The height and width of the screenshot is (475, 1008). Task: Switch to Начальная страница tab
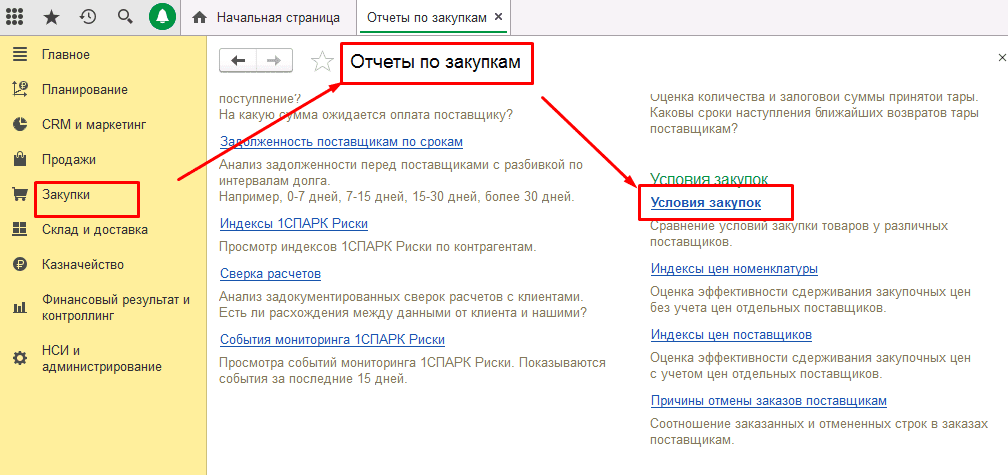[x=265, y=18]
